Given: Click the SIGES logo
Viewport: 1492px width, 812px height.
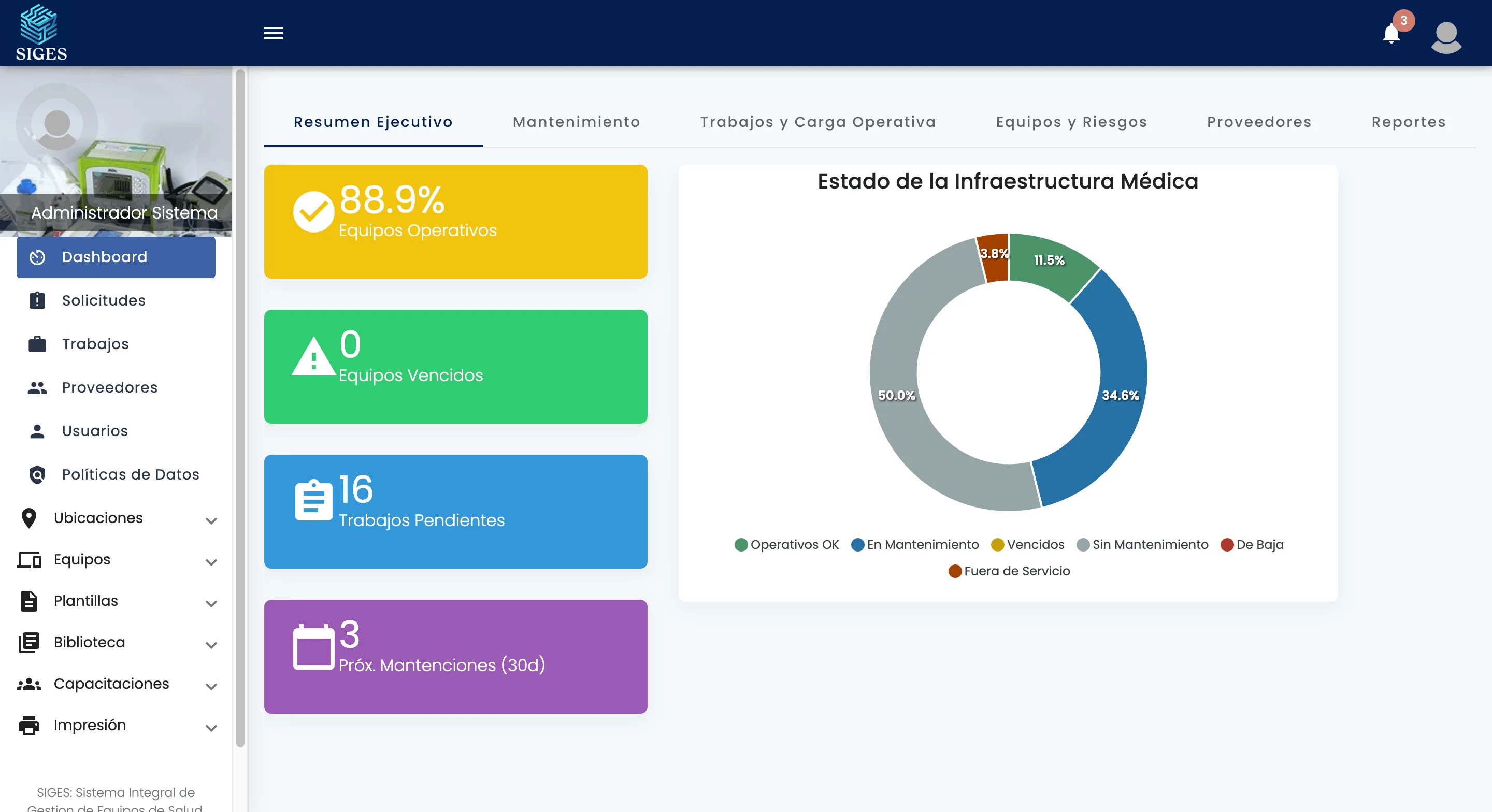Looking at the screenshot, I should 41,33.
